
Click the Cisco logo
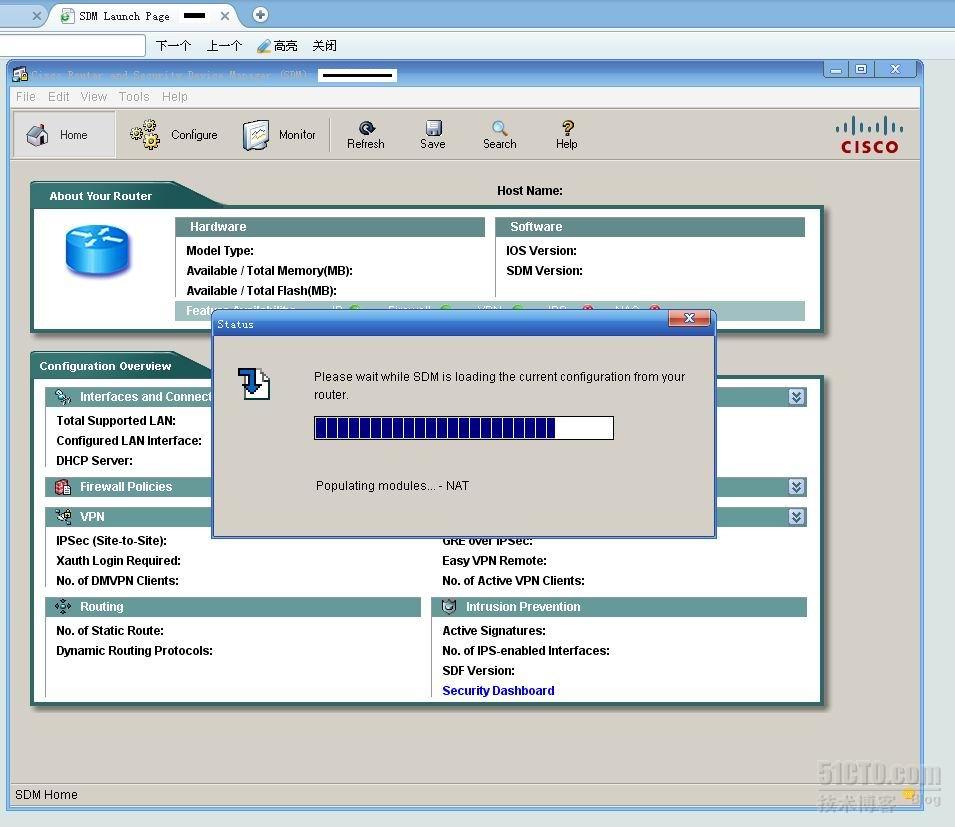(869, 135)
